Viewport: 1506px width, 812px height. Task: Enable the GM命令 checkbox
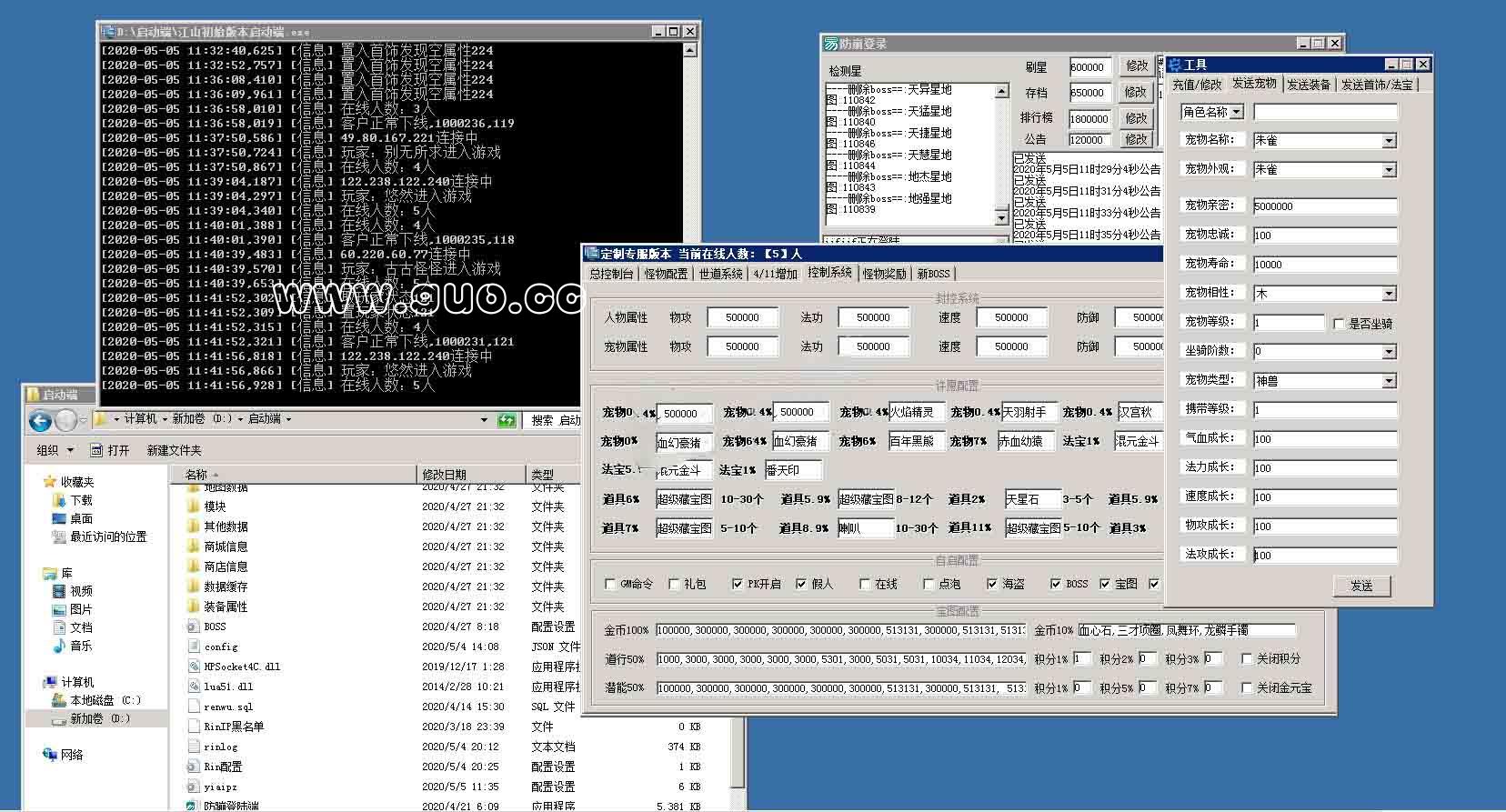coord(610,584)
